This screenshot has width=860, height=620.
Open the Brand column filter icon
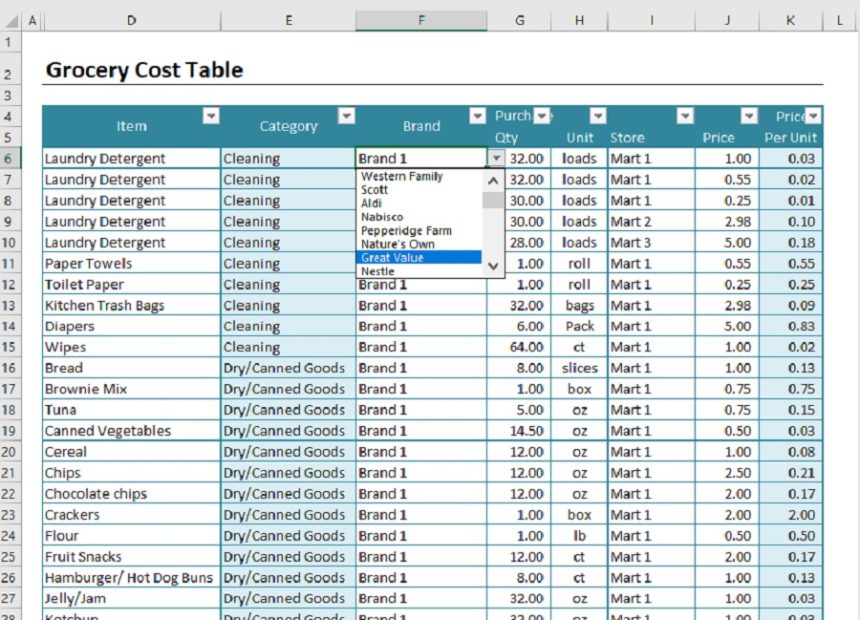tap(477, 116)
